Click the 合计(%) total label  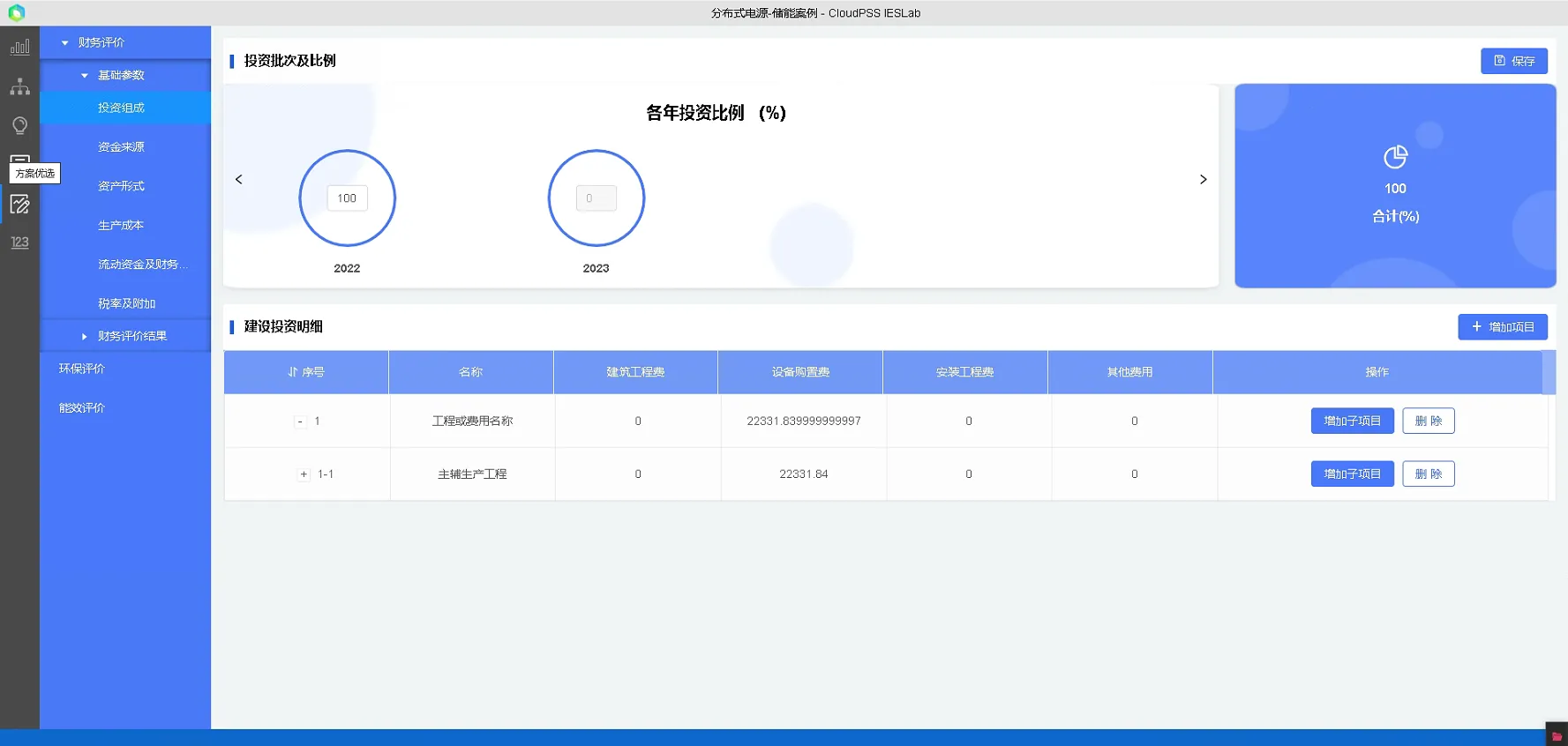coord(1395,216)
